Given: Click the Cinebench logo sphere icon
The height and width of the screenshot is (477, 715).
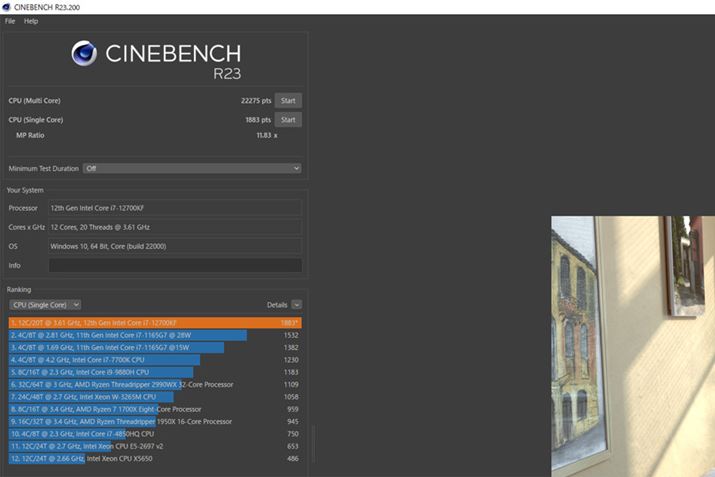Looking at the screenshot, I should pyautogui.click(x=84, y=53).
